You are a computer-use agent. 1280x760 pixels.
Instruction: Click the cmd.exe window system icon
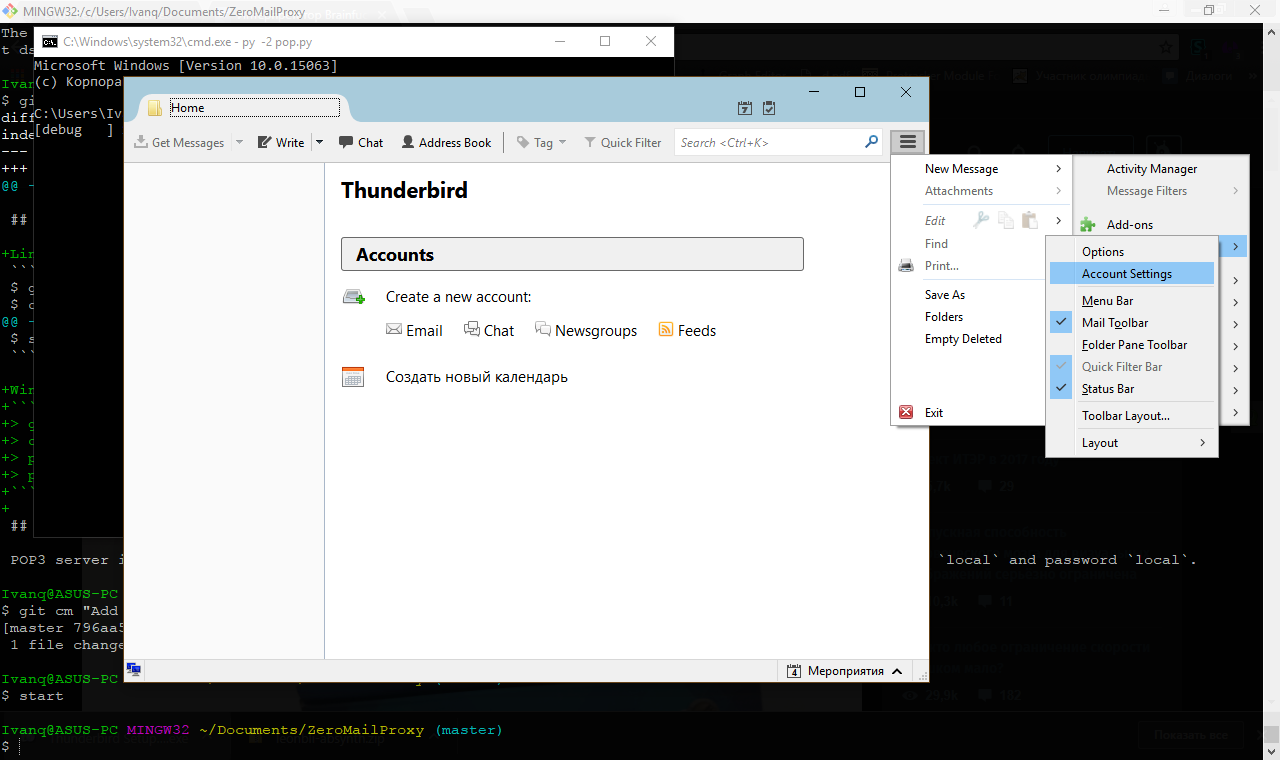click(x=48, y=42)
